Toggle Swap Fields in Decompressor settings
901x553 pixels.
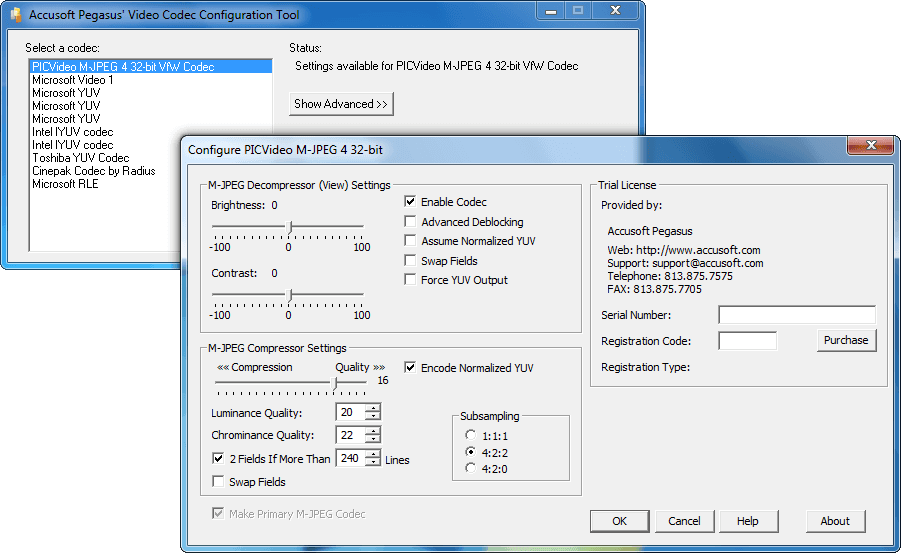click(x=410, y=260)
